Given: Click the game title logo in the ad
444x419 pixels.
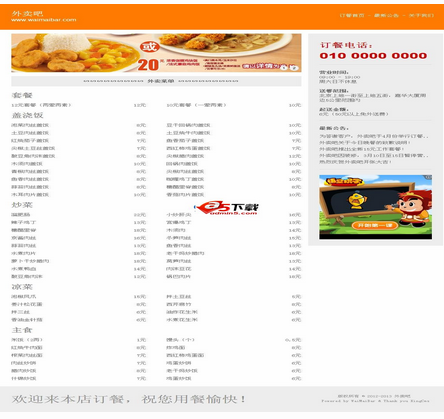Looking at the screenshot, I should click(x=344, y=182).
